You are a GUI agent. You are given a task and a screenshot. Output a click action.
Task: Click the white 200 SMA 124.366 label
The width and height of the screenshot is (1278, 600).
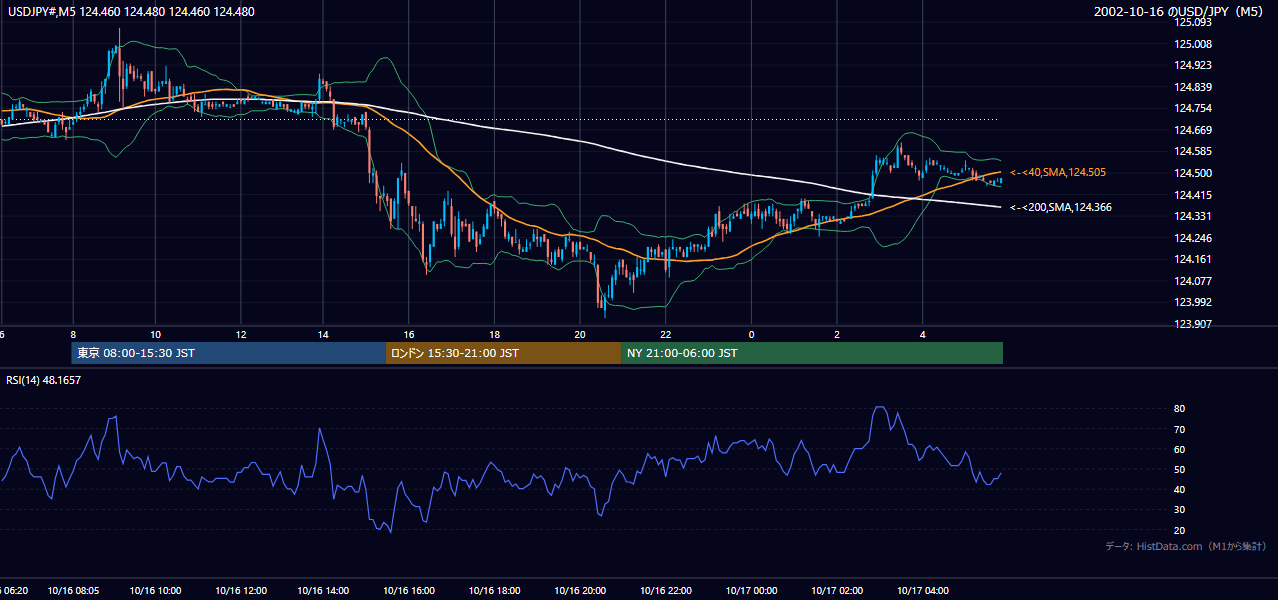[x=1061, y=207]
